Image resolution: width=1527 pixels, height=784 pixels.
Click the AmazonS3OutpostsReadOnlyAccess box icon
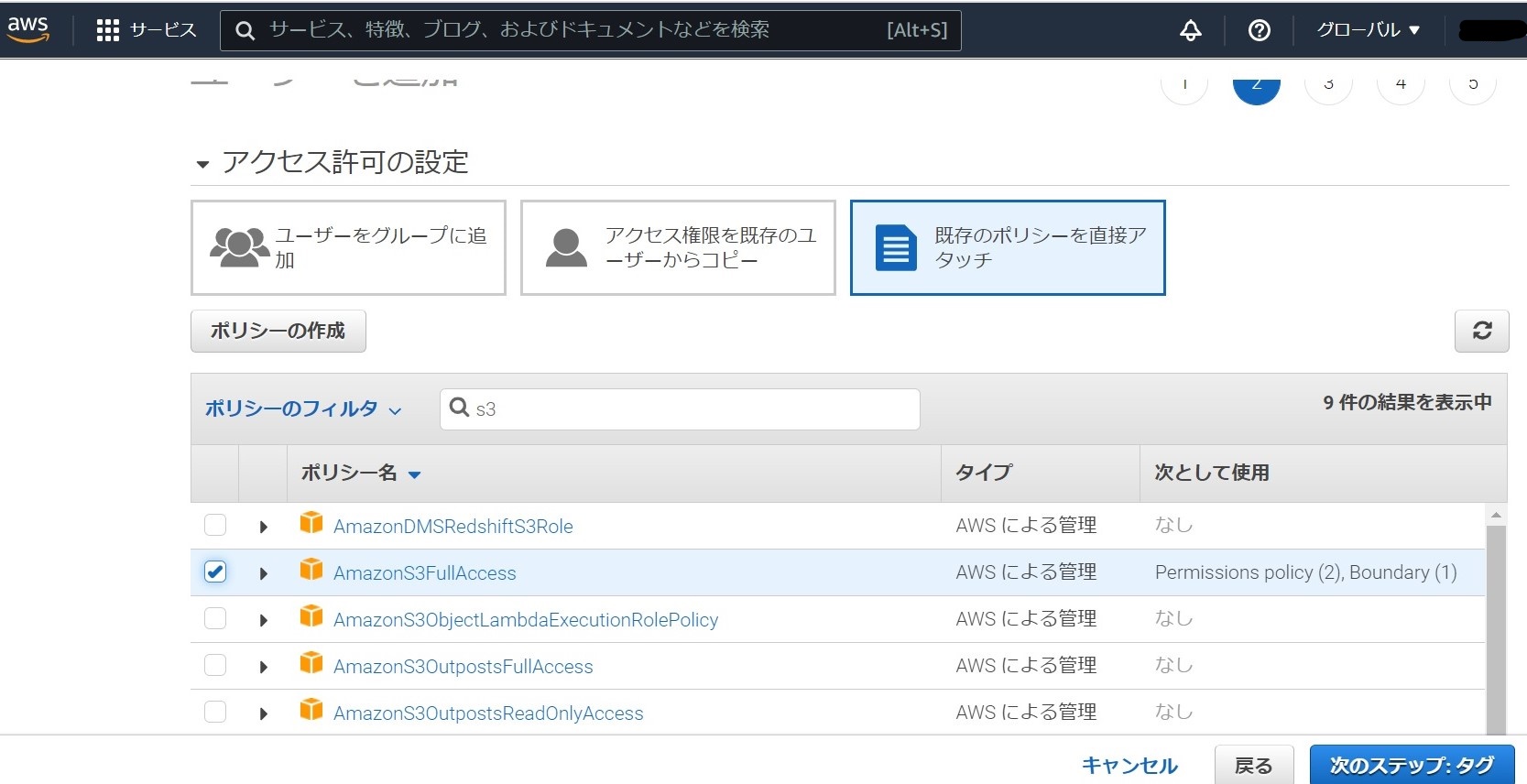coord(311,710)
